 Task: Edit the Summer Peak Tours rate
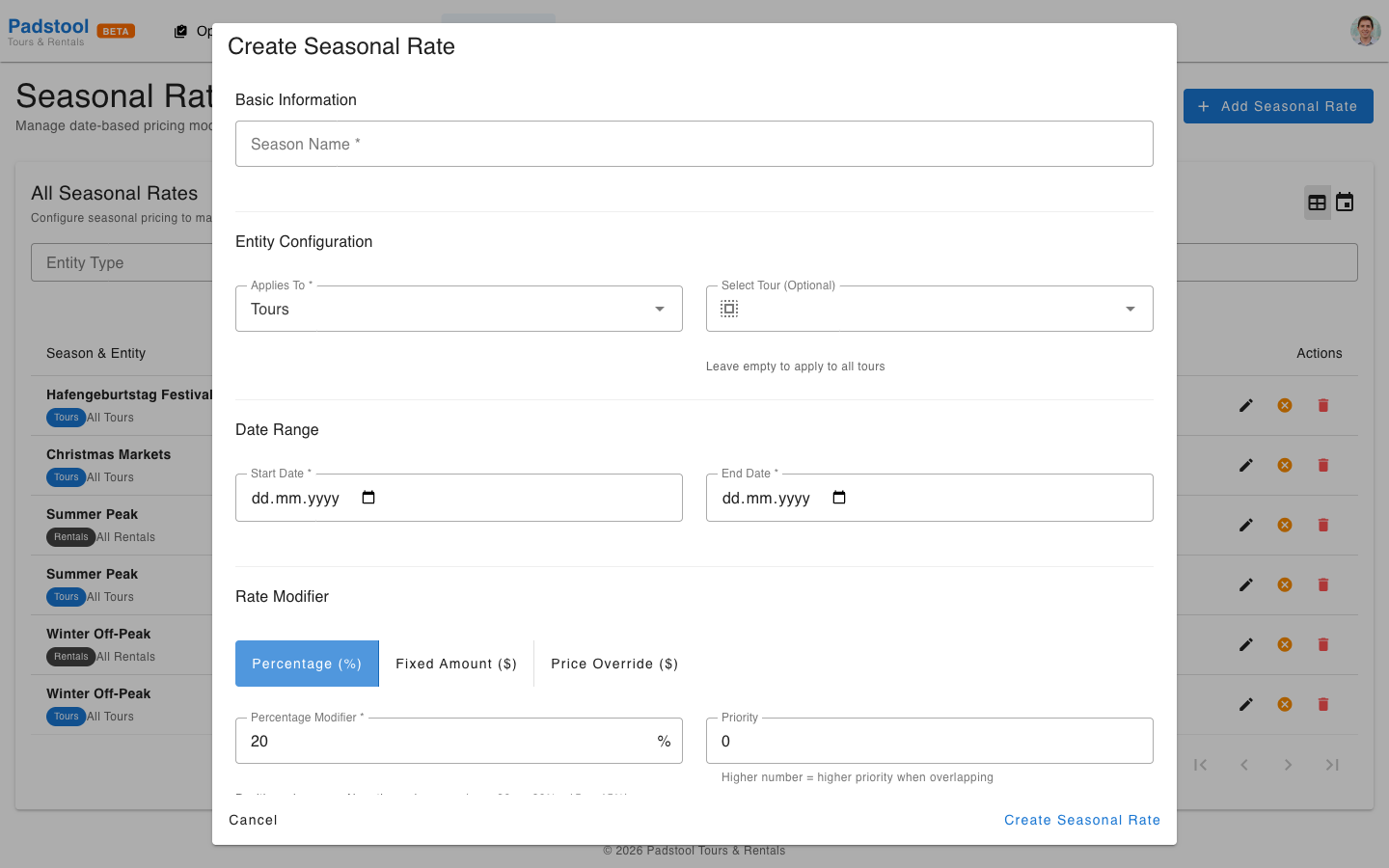click(x=1246, y=584)
